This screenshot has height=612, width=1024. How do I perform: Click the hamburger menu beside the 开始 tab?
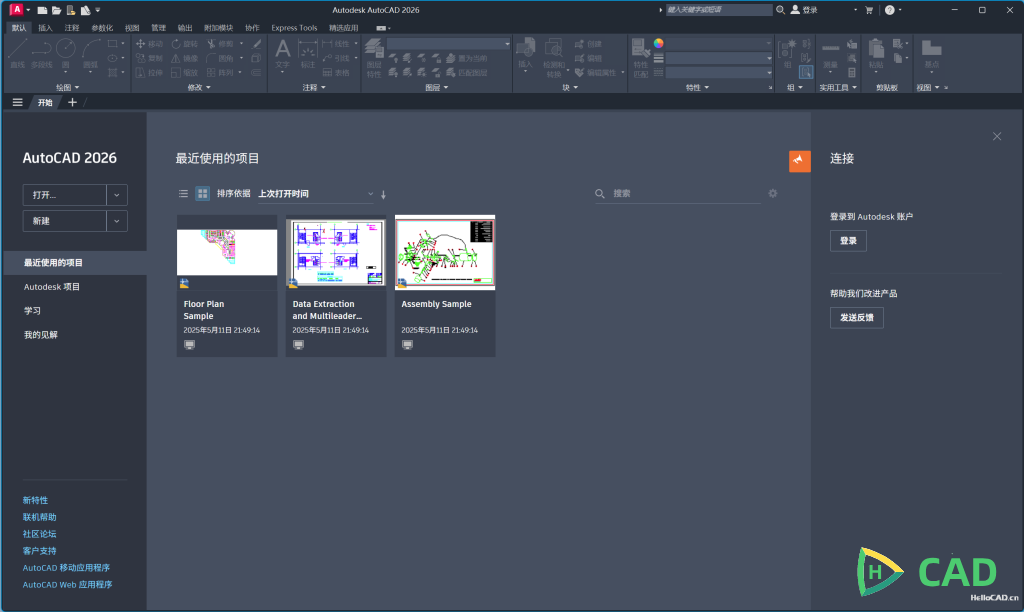coord(17,102)
